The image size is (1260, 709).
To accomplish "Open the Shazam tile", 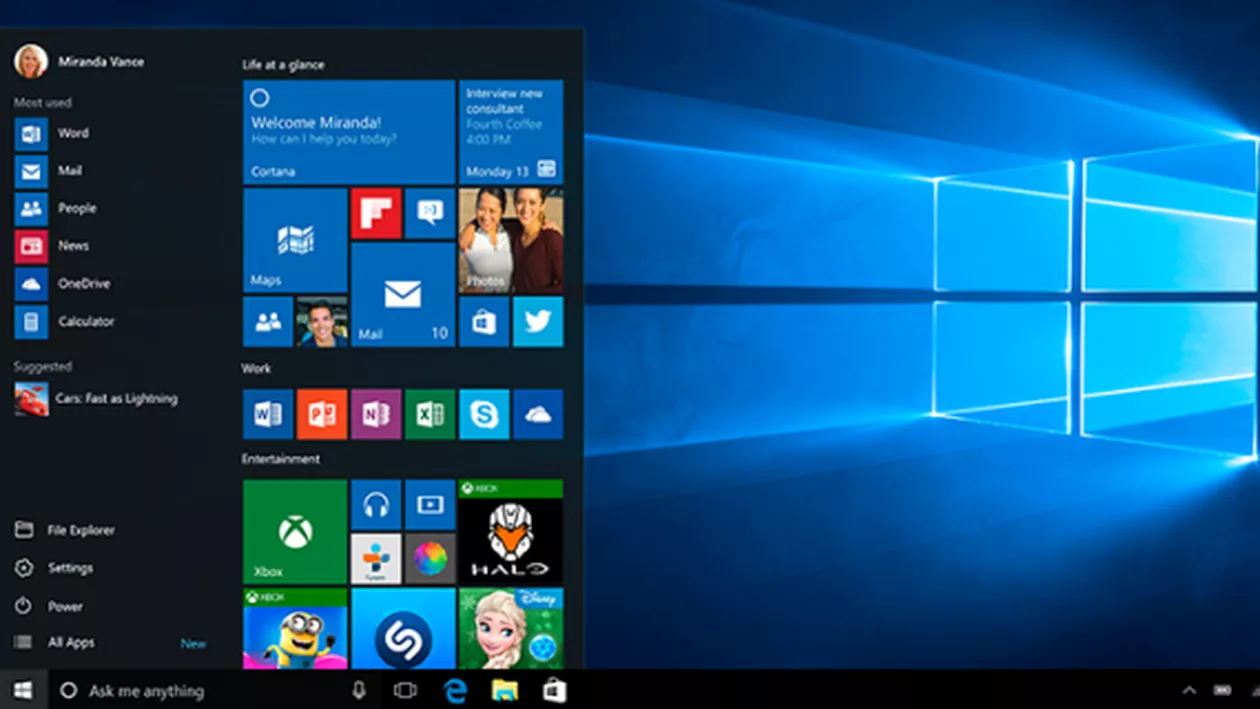I will 403,629.
